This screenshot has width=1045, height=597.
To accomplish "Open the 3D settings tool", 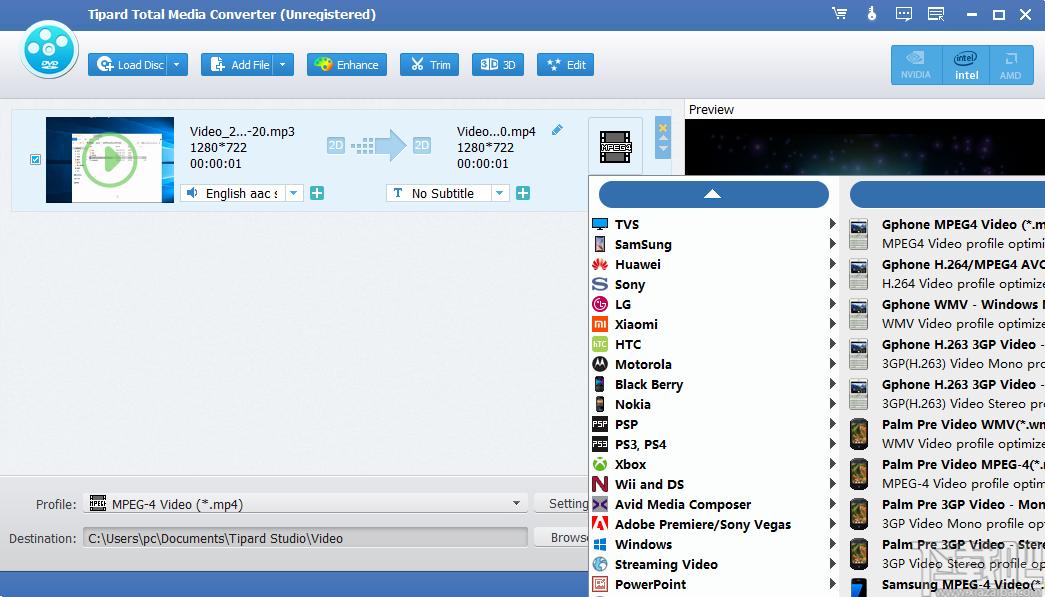I will [x=498, y=65].
